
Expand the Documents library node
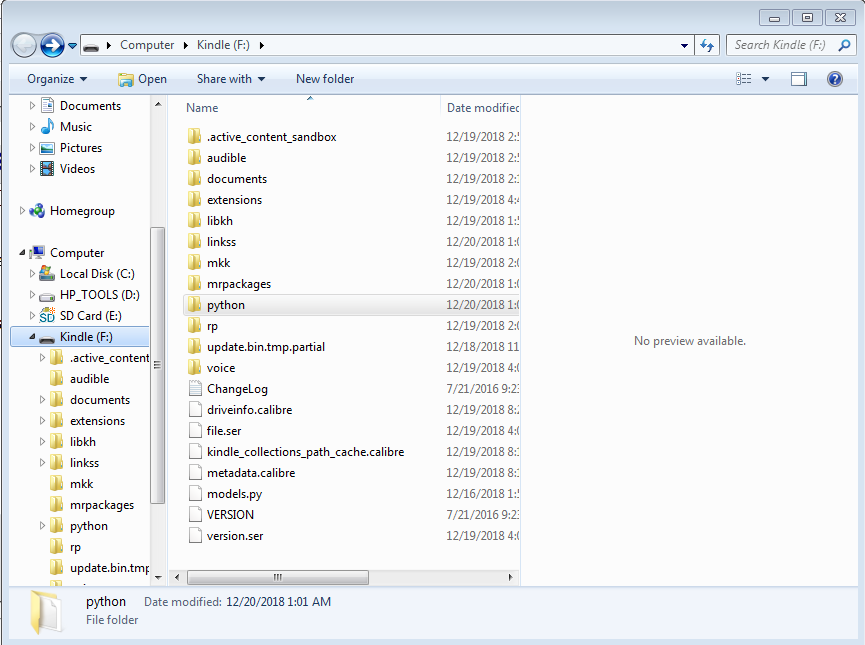coord(32,105)
